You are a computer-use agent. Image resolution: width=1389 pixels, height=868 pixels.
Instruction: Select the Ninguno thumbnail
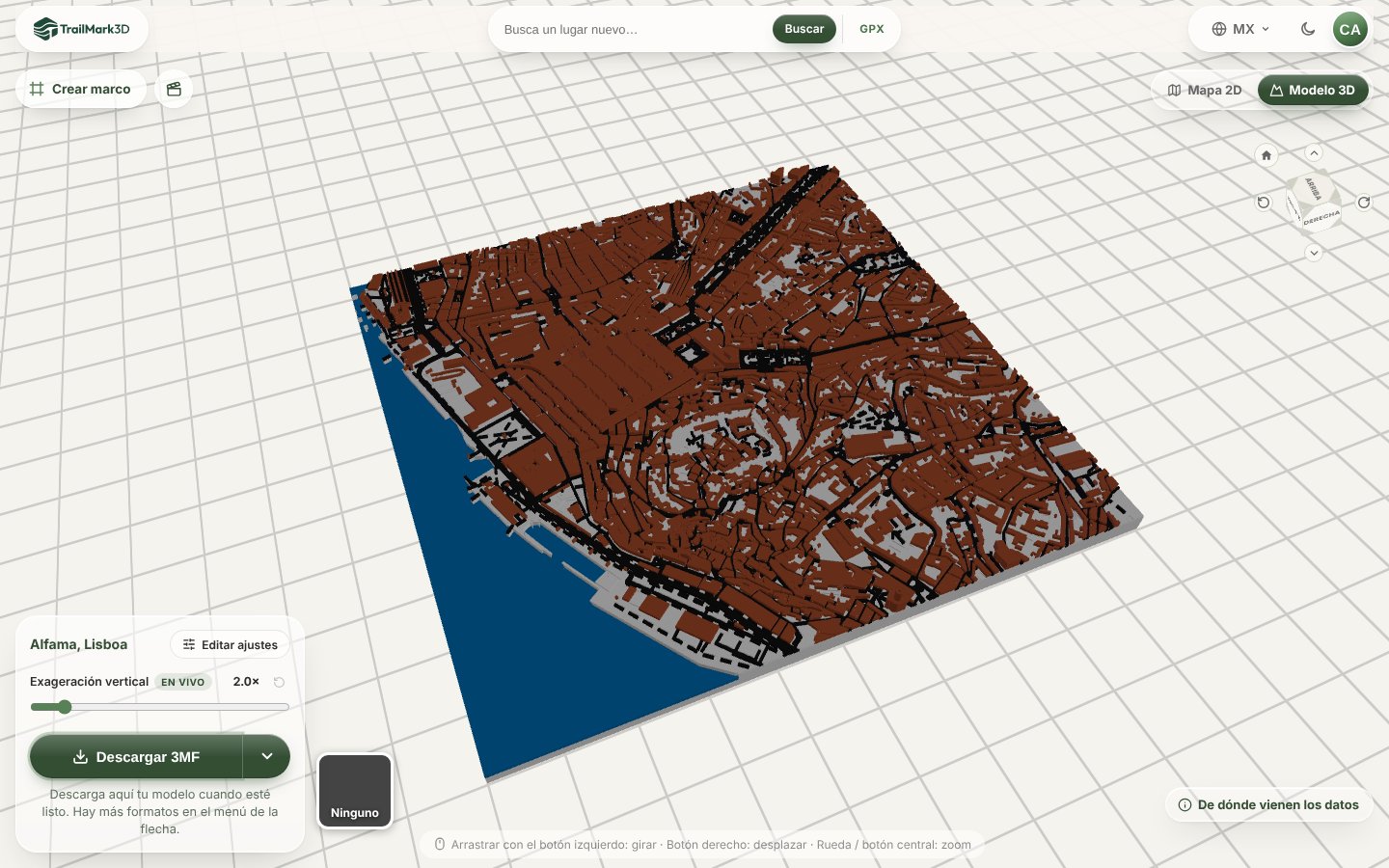pyautogui.click(x=355, y=791)
